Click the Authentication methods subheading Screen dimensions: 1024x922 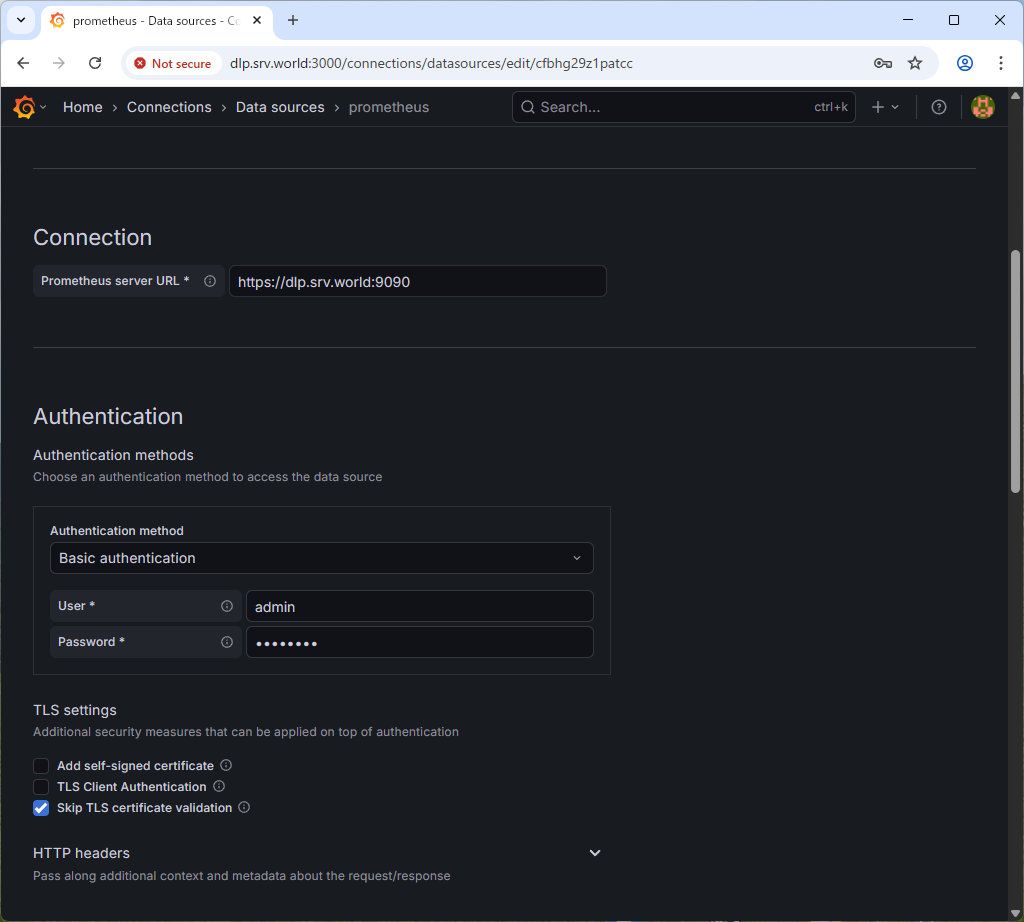click(x=114, y=455)
